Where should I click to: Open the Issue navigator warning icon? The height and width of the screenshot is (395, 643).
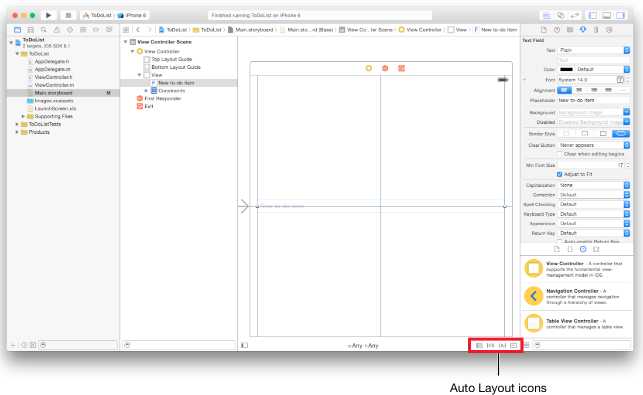coord(57,30)
